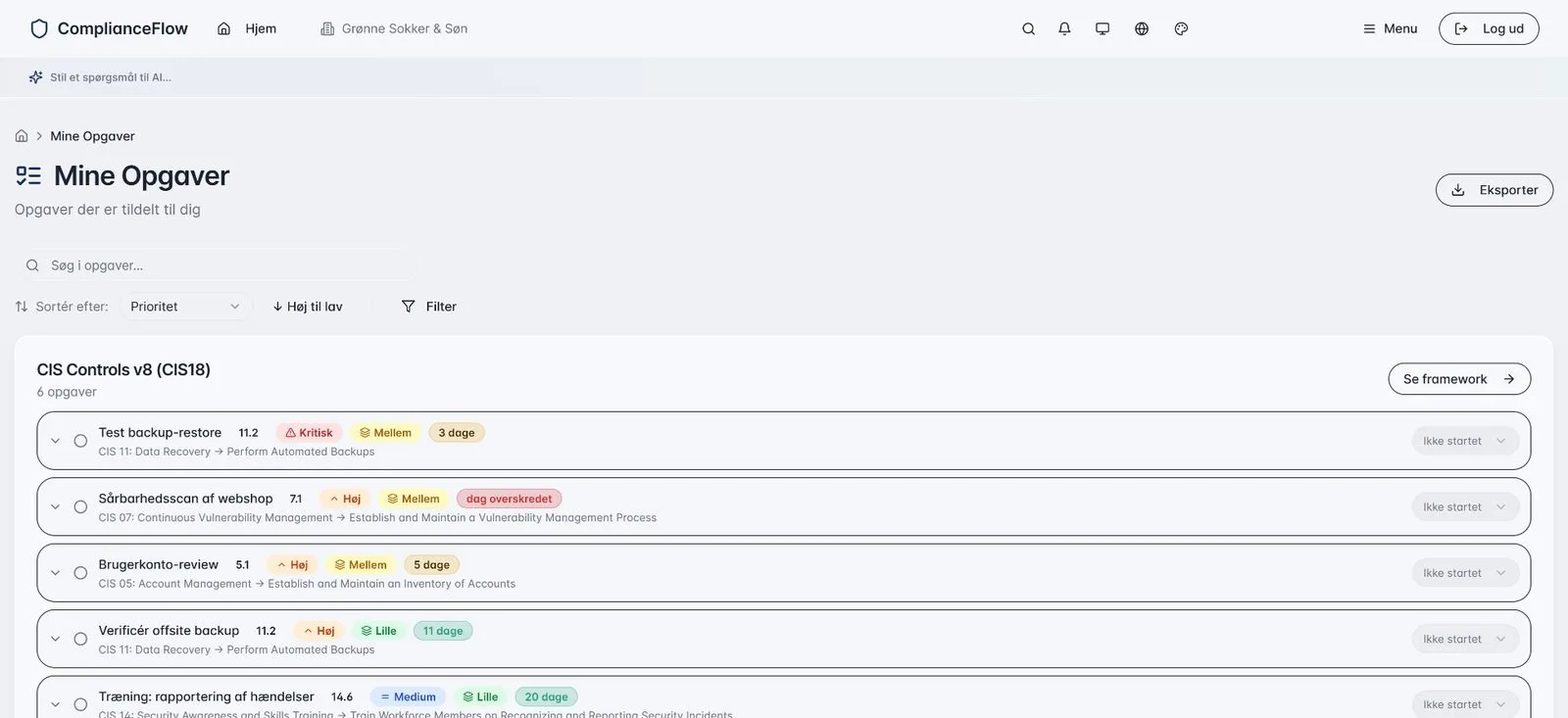1568x718 pixels.
Task: Click the Medium priority badge
Action: (408, 697)
